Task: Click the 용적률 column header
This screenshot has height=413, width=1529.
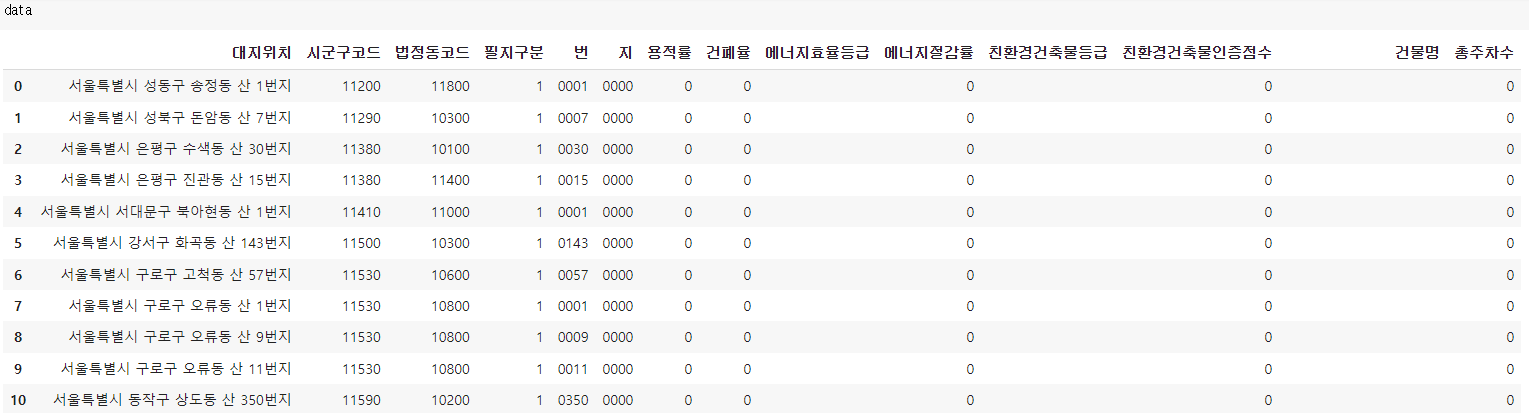Action: point(669,52)
